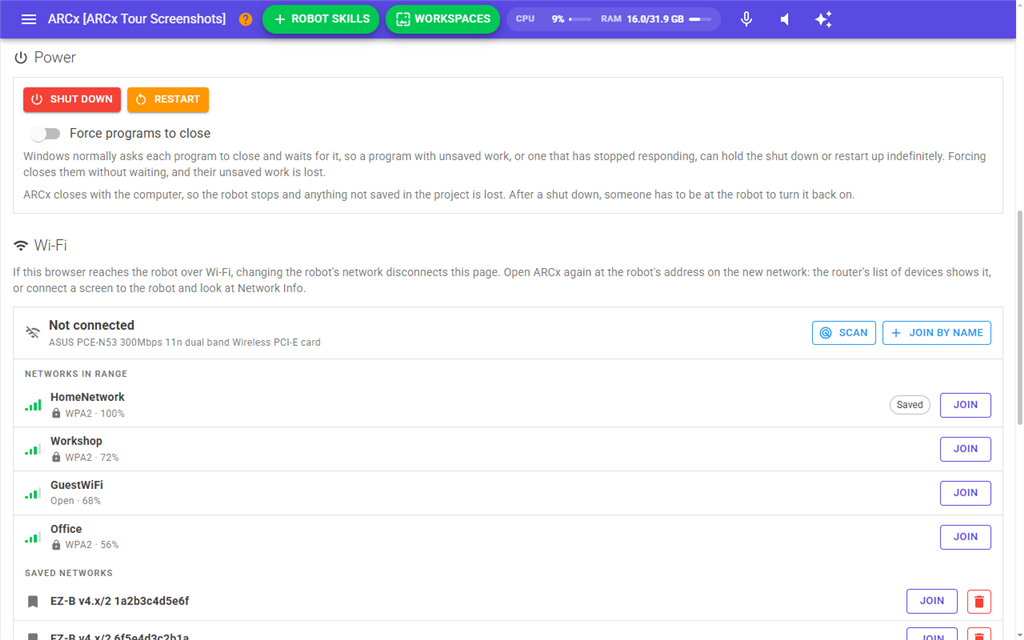Shut down the robot computer
This screenshot has width=1024, height=640.
[72, 99]
